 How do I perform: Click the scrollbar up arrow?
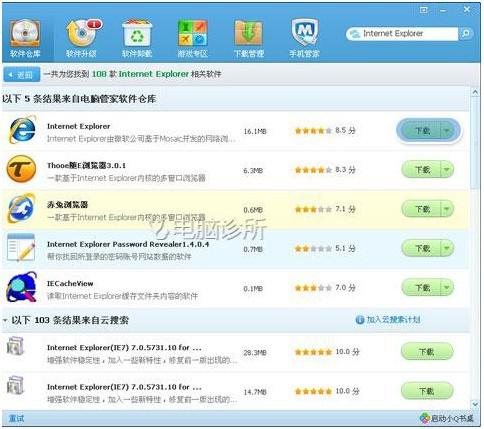point(475,93)
